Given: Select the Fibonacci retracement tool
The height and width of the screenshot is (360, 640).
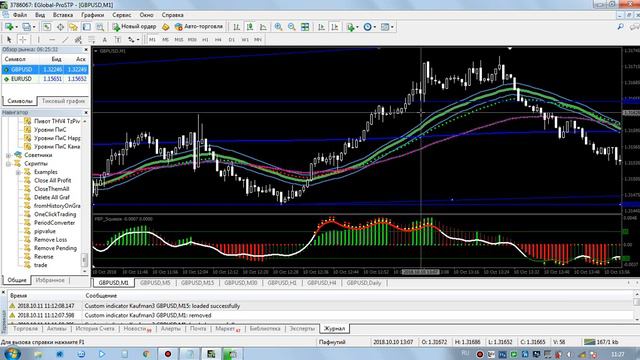Looking at the screenshot, I should 91,40.
